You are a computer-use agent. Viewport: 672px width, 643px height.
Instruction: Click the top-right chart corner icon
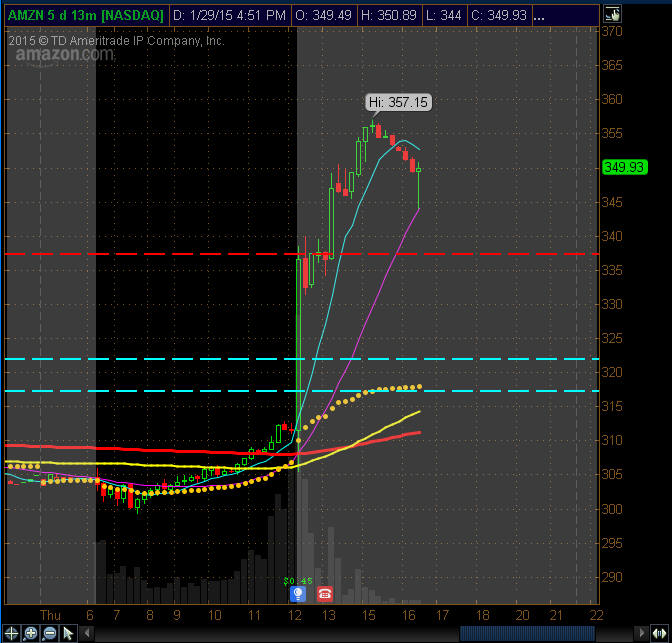point(612,16)
